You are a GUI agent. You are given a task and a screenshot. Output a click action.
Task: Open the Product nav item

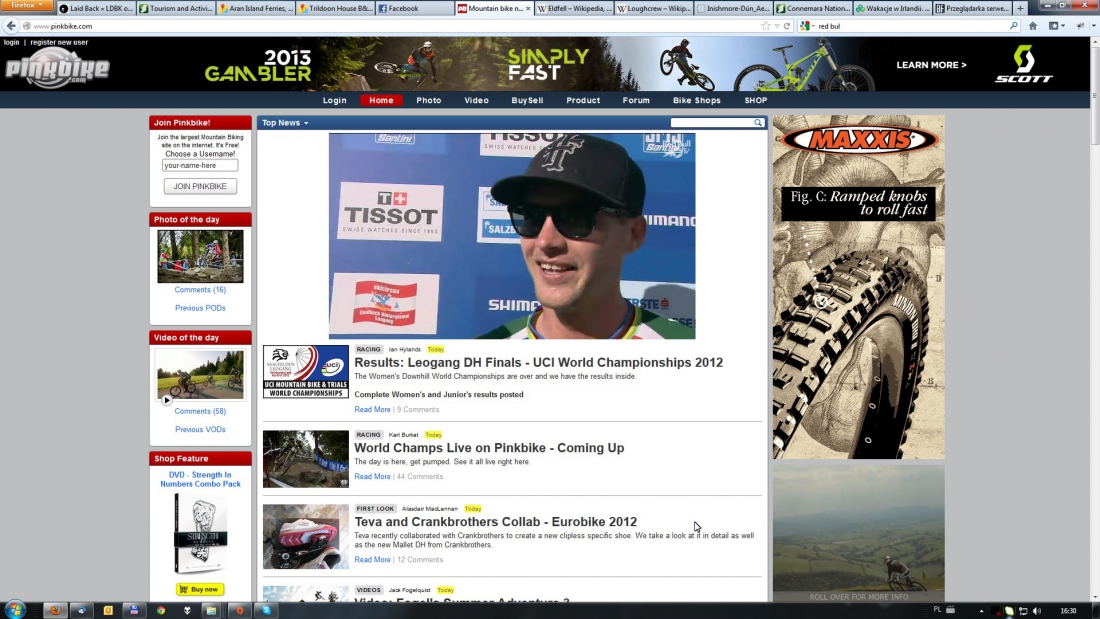pyautogui.click(x=583, y=100)
